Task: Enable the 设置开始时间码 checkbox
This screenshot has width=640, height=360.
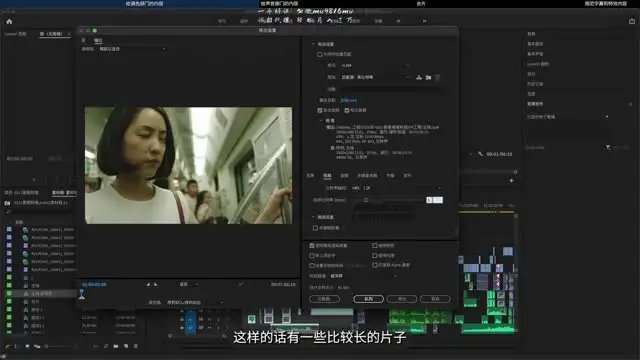Action: point(312,265)
